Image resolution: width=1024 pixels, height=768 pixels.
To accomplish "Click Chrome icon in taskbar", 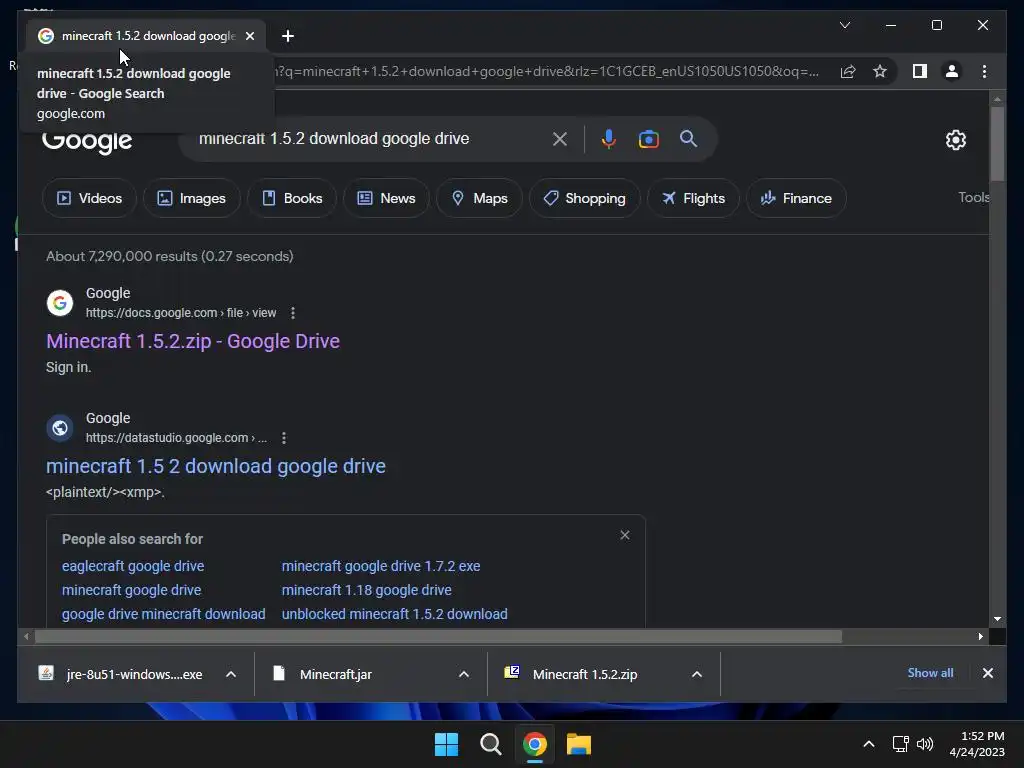I will coord(534,744).
